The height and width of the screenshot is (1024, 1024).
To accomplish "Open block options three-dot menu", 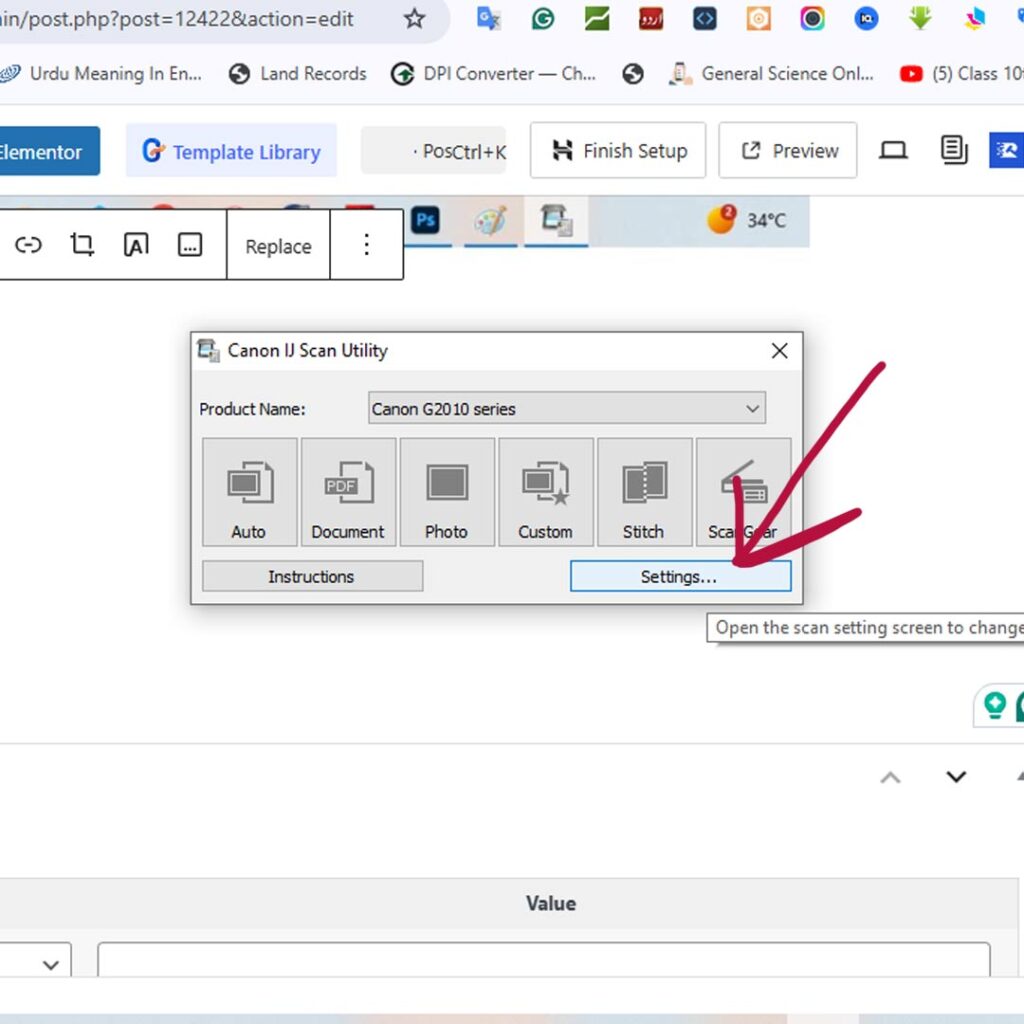I will 366,246.
